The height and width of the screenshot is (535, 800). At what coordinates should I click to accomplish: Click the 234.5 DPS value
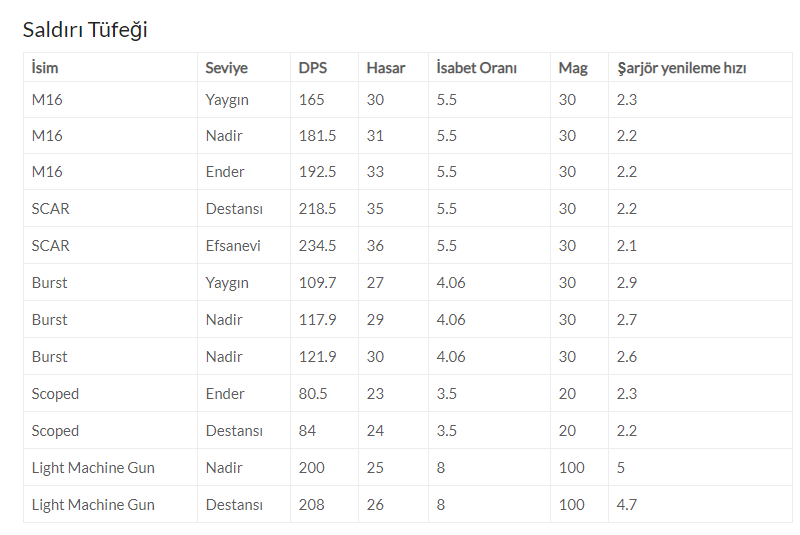click(317, 245)
